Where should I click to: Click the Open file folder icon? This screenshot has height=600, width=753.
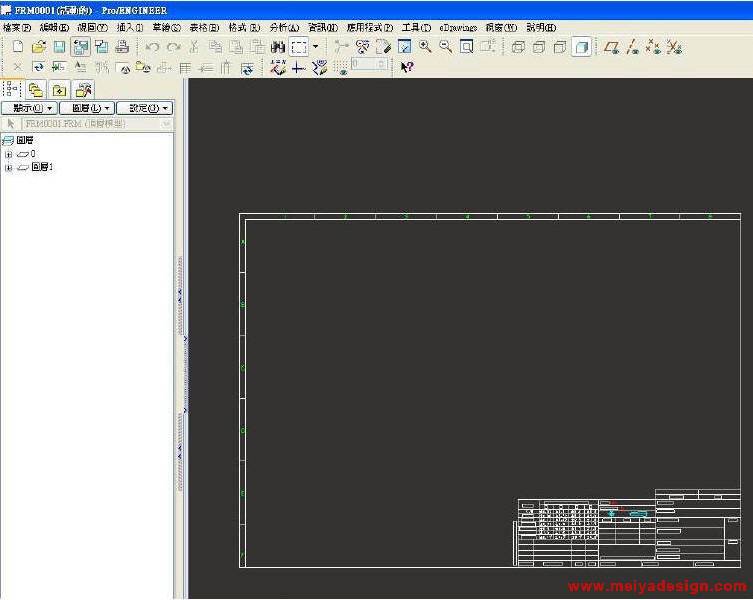pos(39,47)
